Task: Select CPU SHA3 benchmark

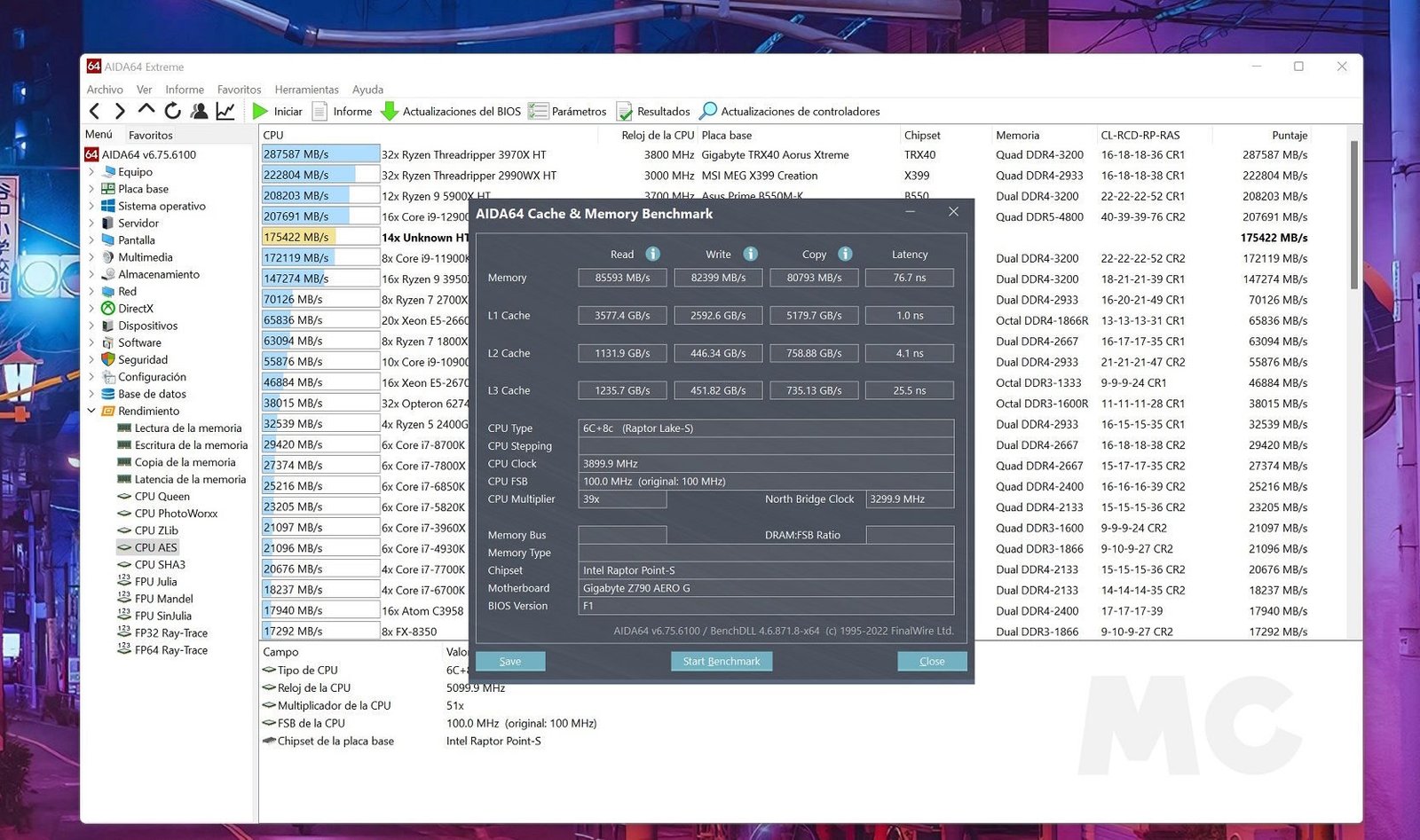Action: pyautogui.click(x=160, y=564)
